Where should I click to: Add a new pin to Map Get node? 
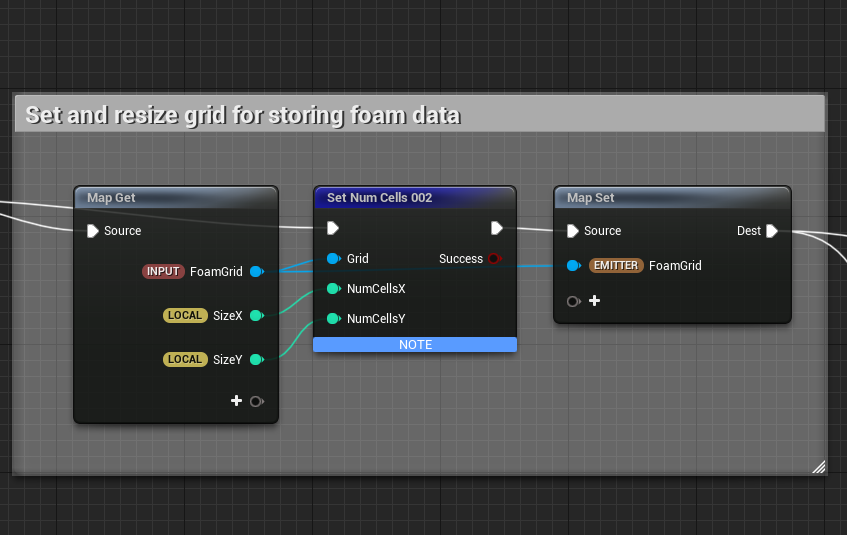tap(237, 401)
